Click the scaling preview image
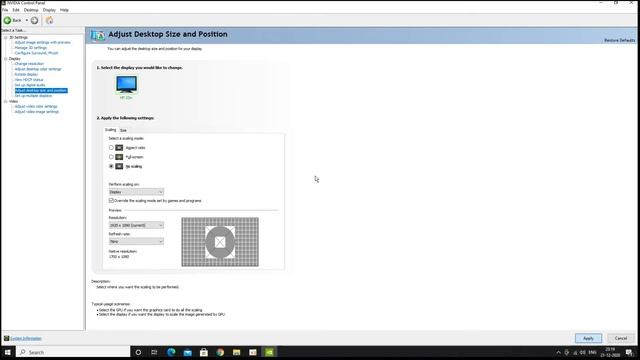This screenshot has width=640, height=360. [220, 242]
